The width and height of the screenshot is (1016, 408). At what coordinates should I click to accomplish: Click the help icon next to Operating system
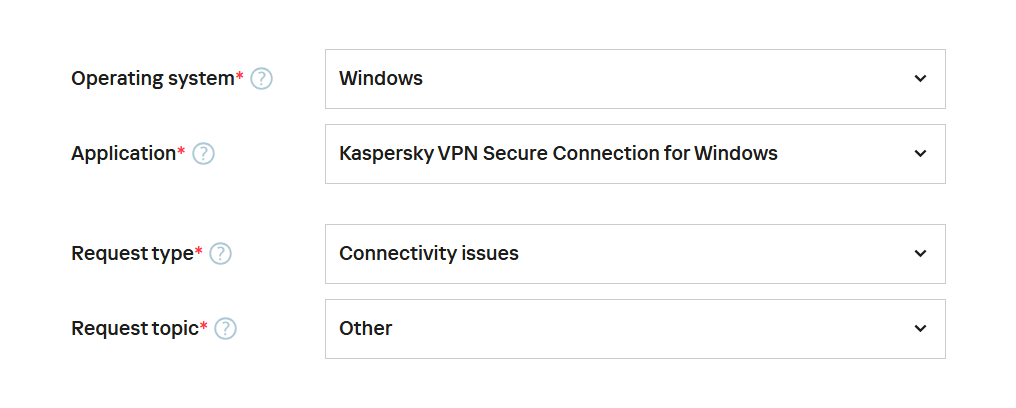pos(261,79)
